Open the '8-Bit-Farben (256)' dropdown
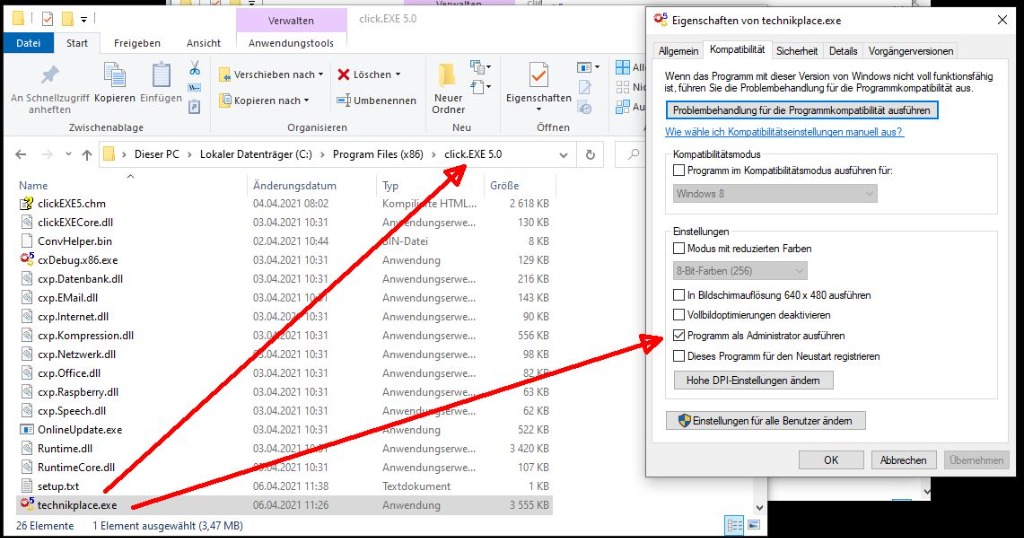Screen dimensions: 1024x538 pos(740,271)
